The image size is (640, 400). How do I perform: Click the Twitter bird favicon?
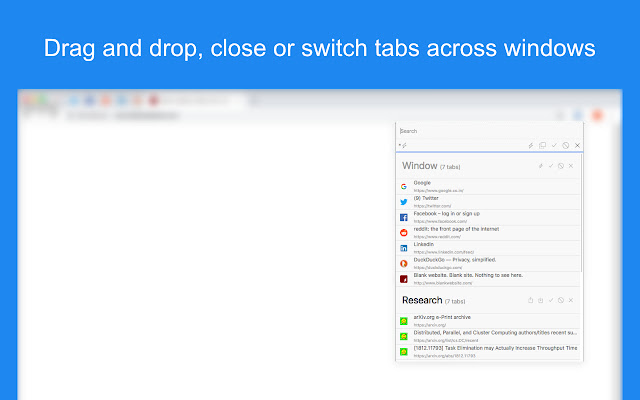[x=404, y=202]
